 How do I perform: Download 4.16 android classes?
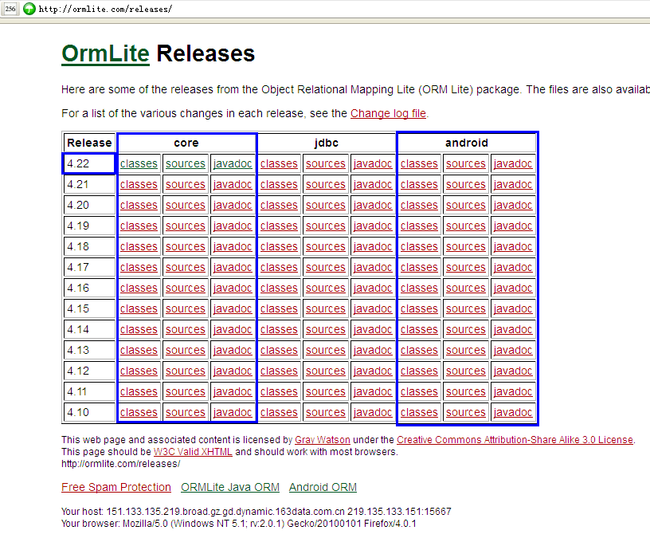(x=419, y=288)
